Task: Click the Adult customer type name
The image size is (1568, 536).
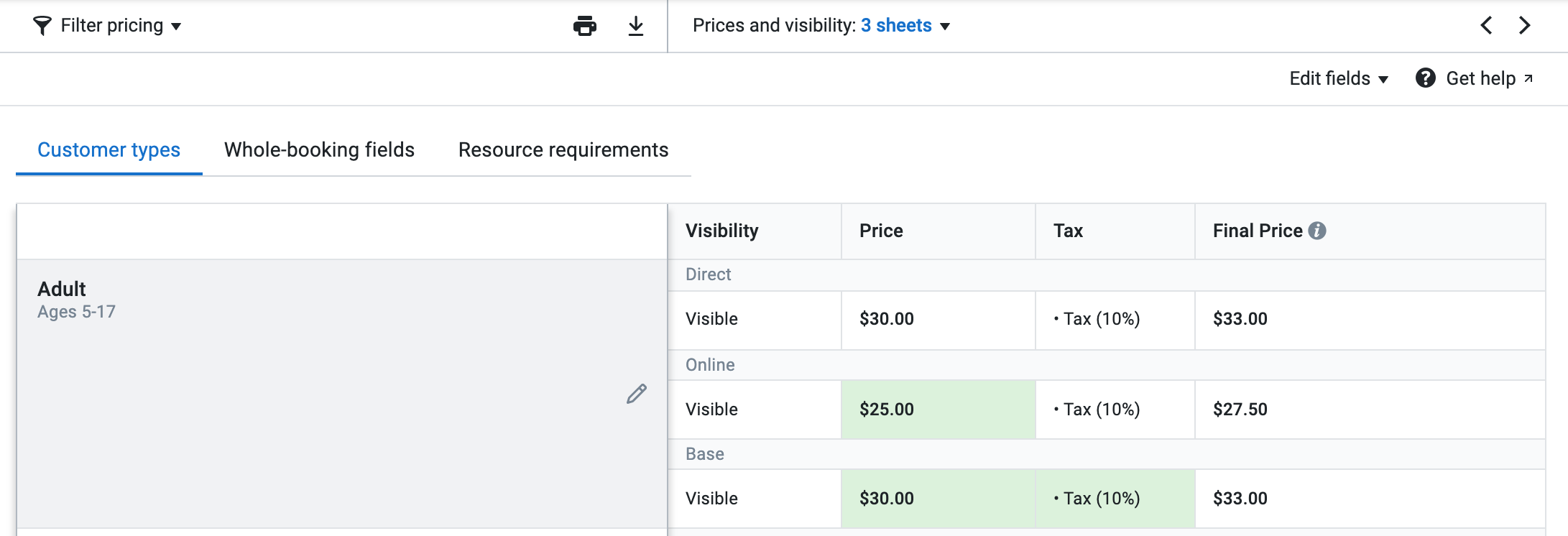Action: [62, 289]
